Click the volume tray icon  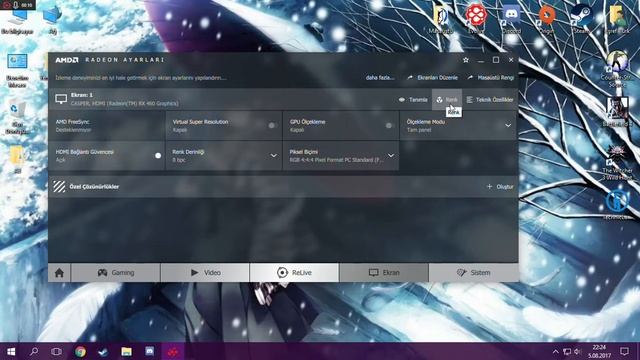(x=578, y=351)
